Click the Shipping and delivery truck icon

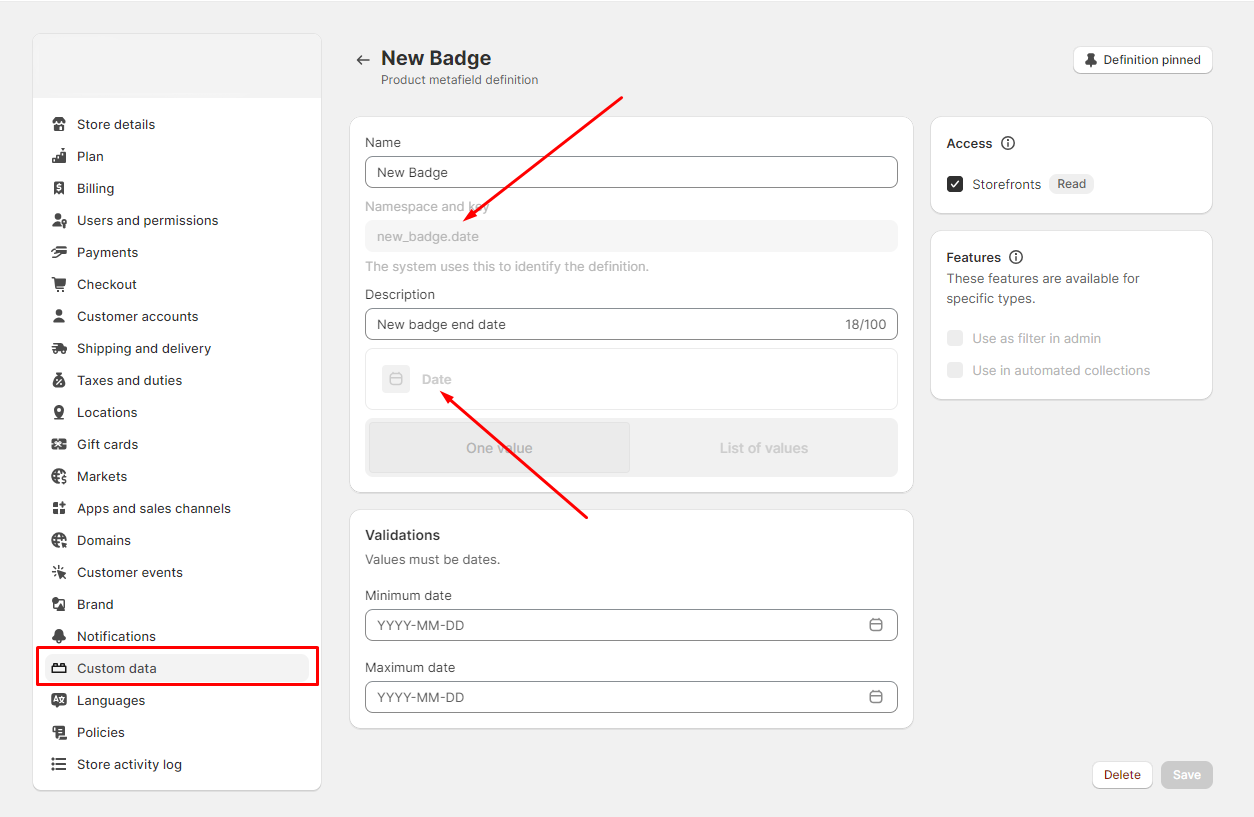coord(59,348)
